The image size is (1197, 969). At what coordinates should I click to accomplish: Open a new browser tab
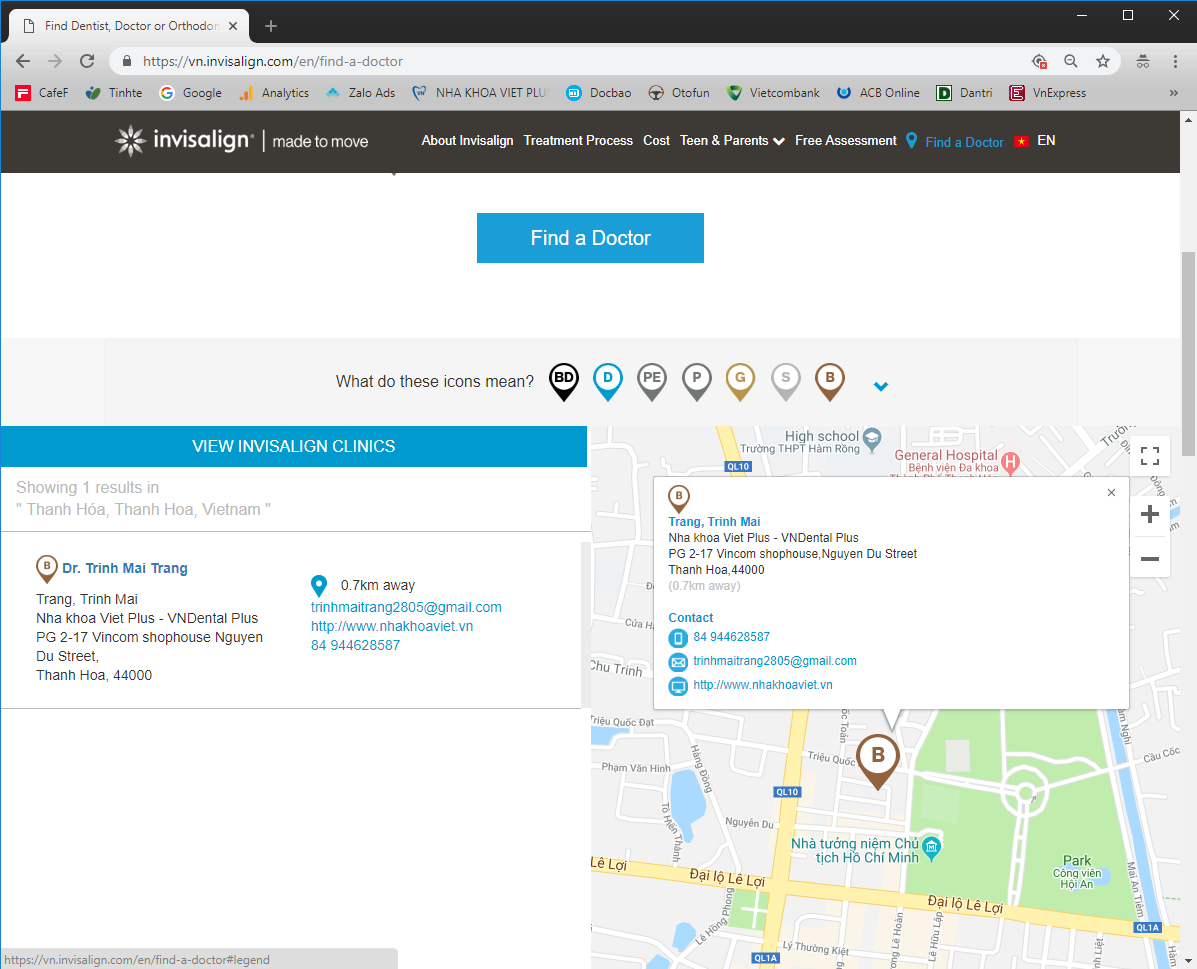click(x=270, y=26)
